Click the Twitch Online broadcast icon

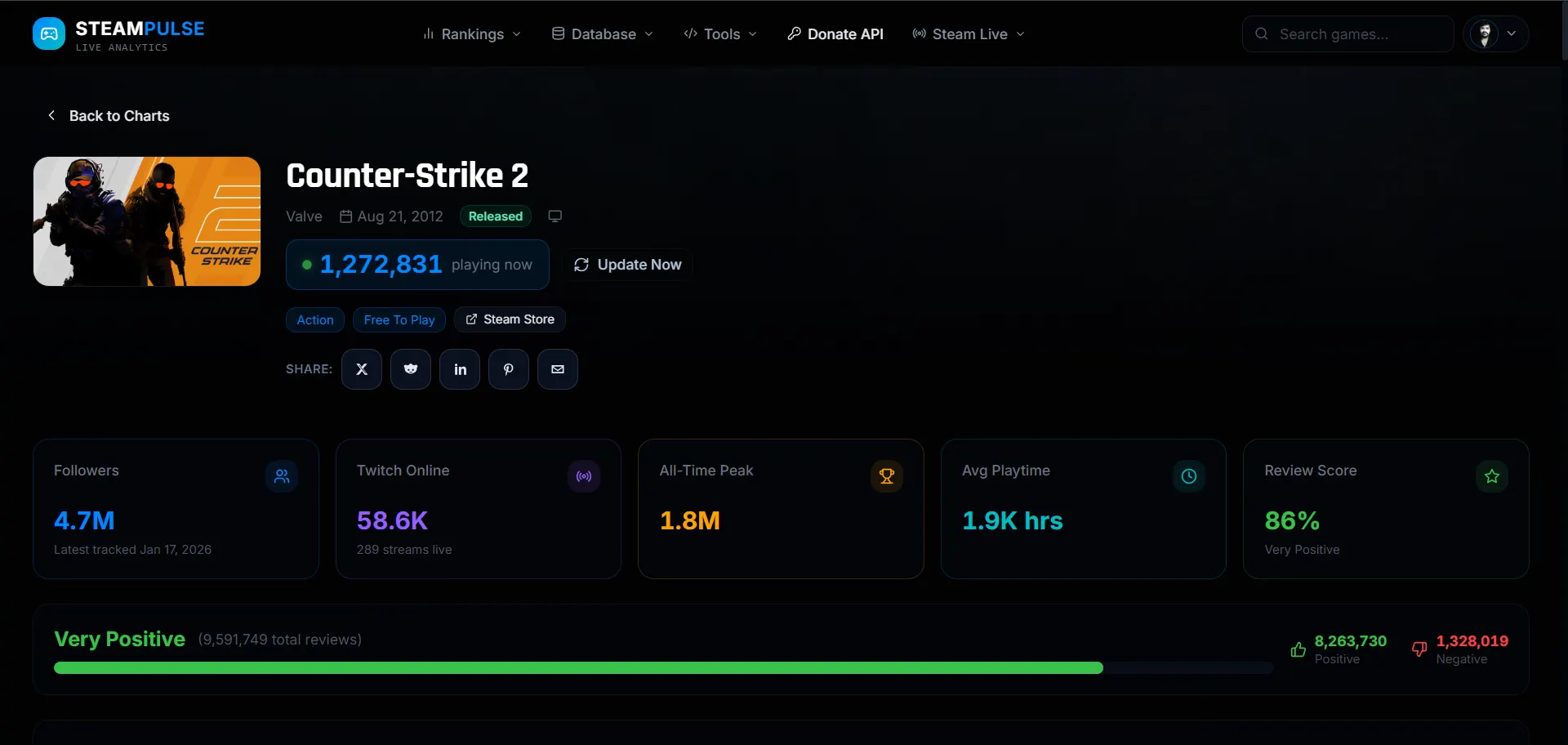[584, 476]
